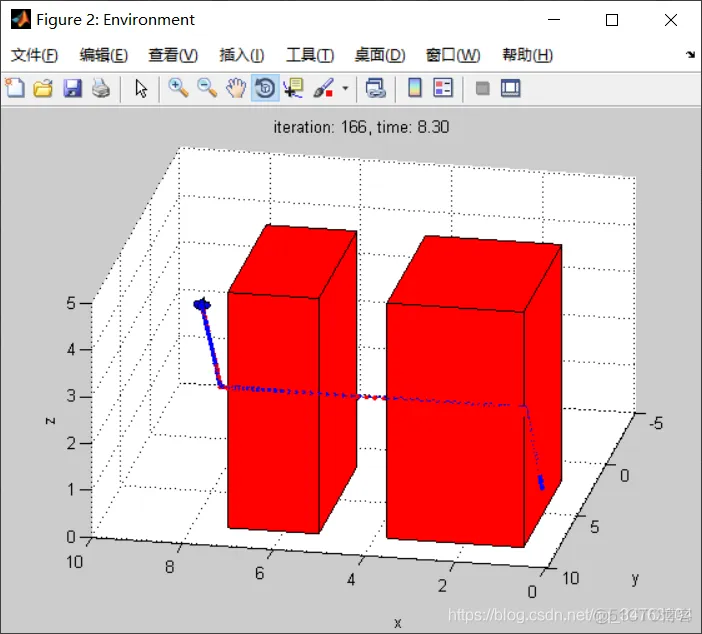Maximize the Figure 2 window
702x634 pixels.
[612, 20]
